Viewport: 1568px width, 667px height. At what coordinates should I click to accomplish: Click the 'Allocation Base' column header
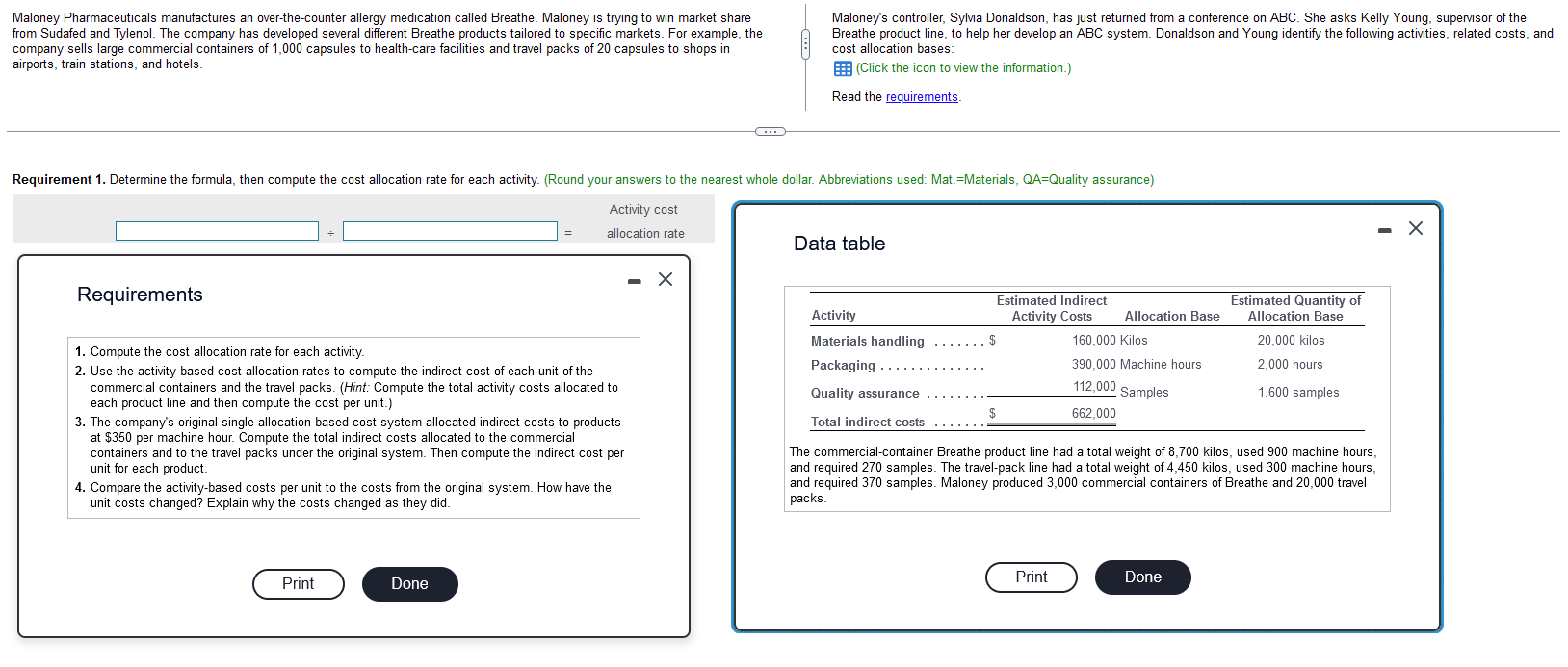(1172, 316)
